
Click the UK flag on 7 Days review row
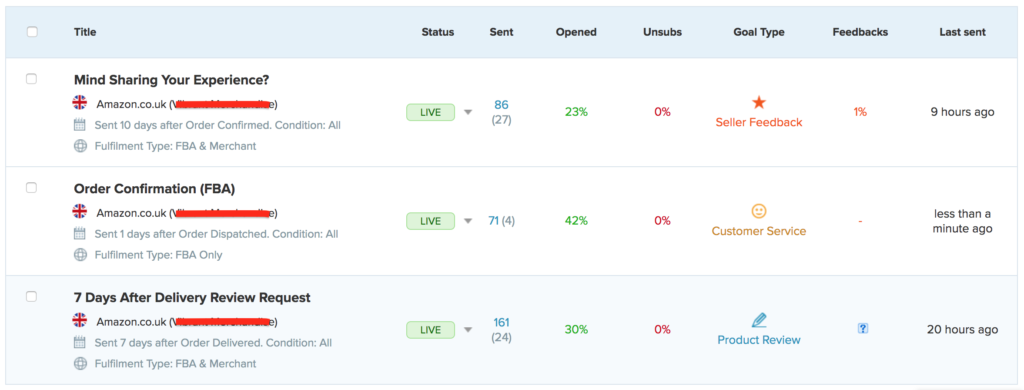pyautogui.click(x=80, y=320)
